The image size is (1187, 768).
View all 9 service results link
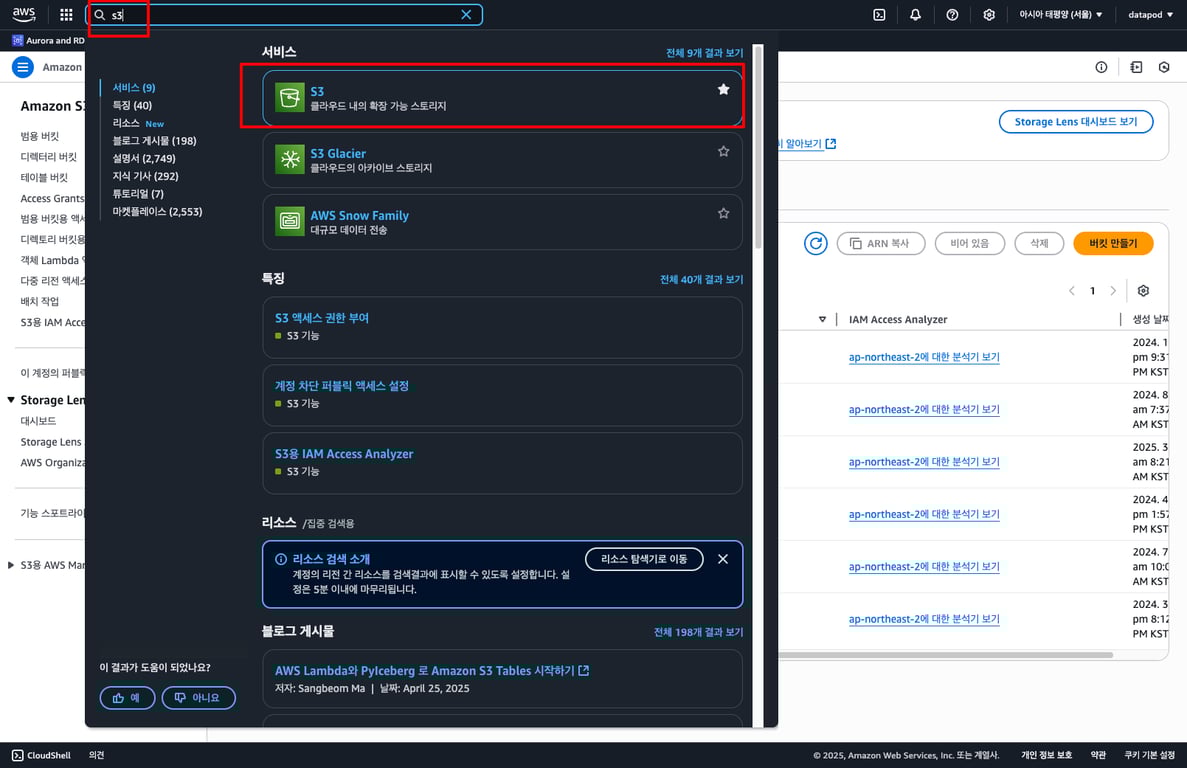point(704,53)
